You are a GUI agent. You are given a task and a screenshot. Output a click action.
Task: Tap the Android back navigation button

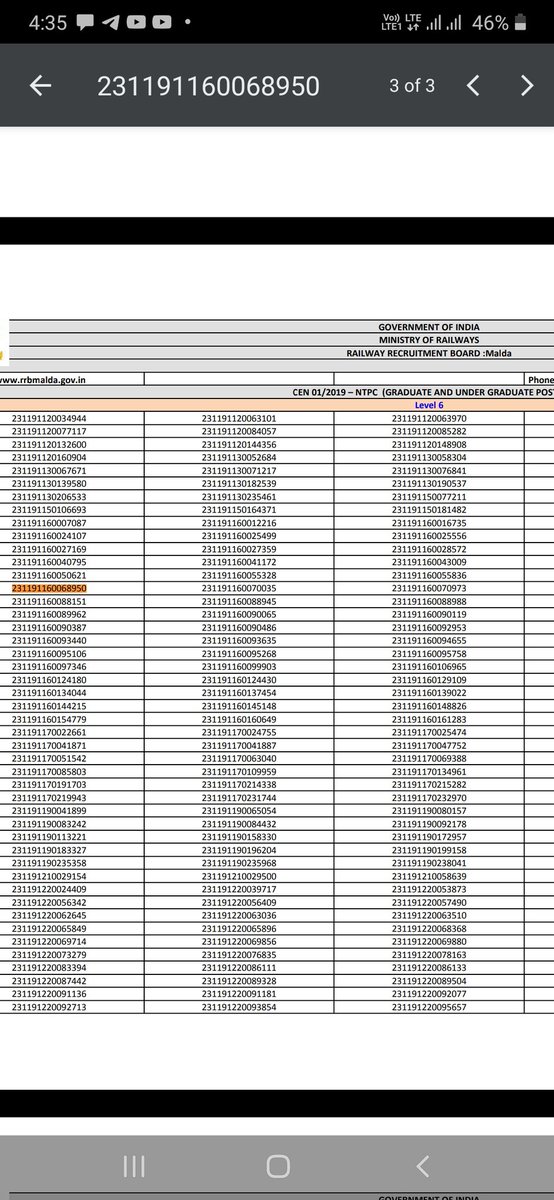click(422, 1166)
